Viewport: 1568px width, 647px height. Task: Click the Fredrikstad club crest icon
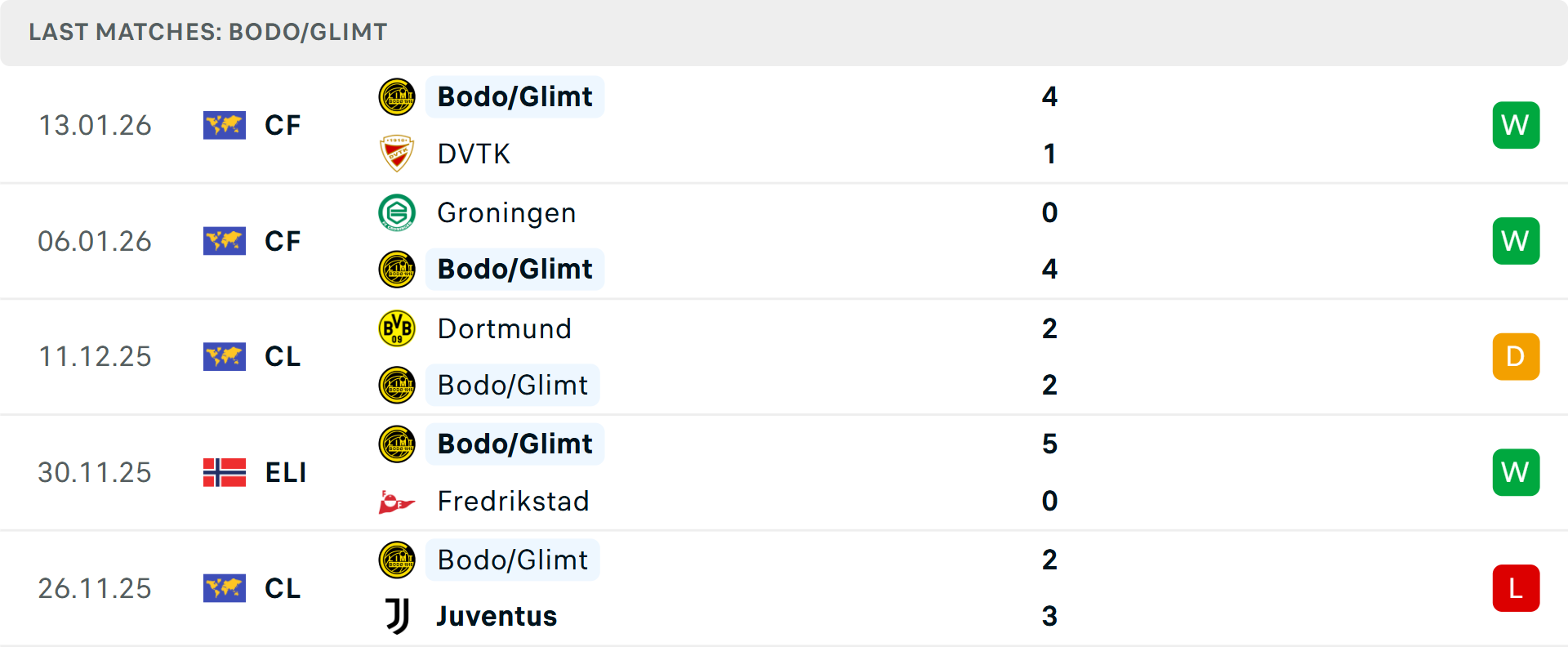tap(397, 501)
